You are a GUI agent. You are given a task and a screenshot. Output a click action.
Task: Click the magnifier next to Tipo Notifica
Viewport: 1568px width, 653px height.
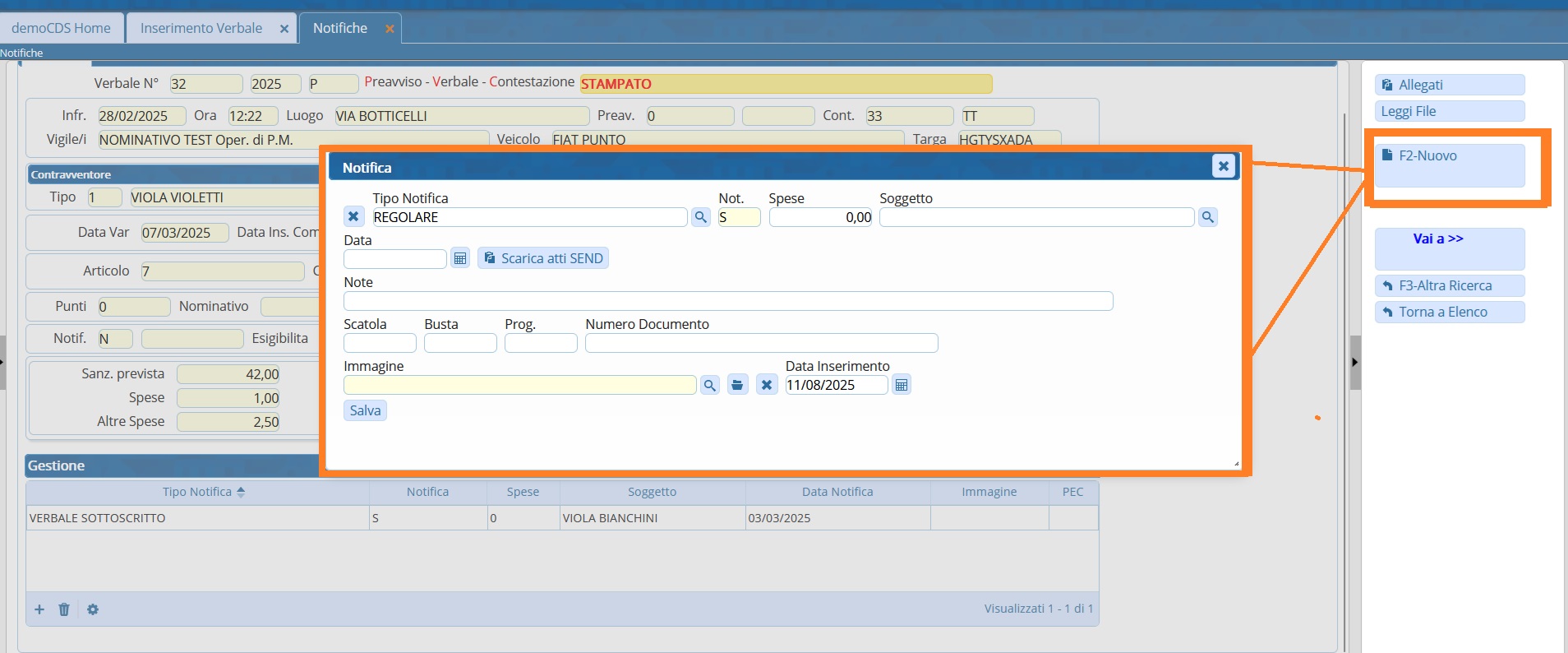(700, 217)
